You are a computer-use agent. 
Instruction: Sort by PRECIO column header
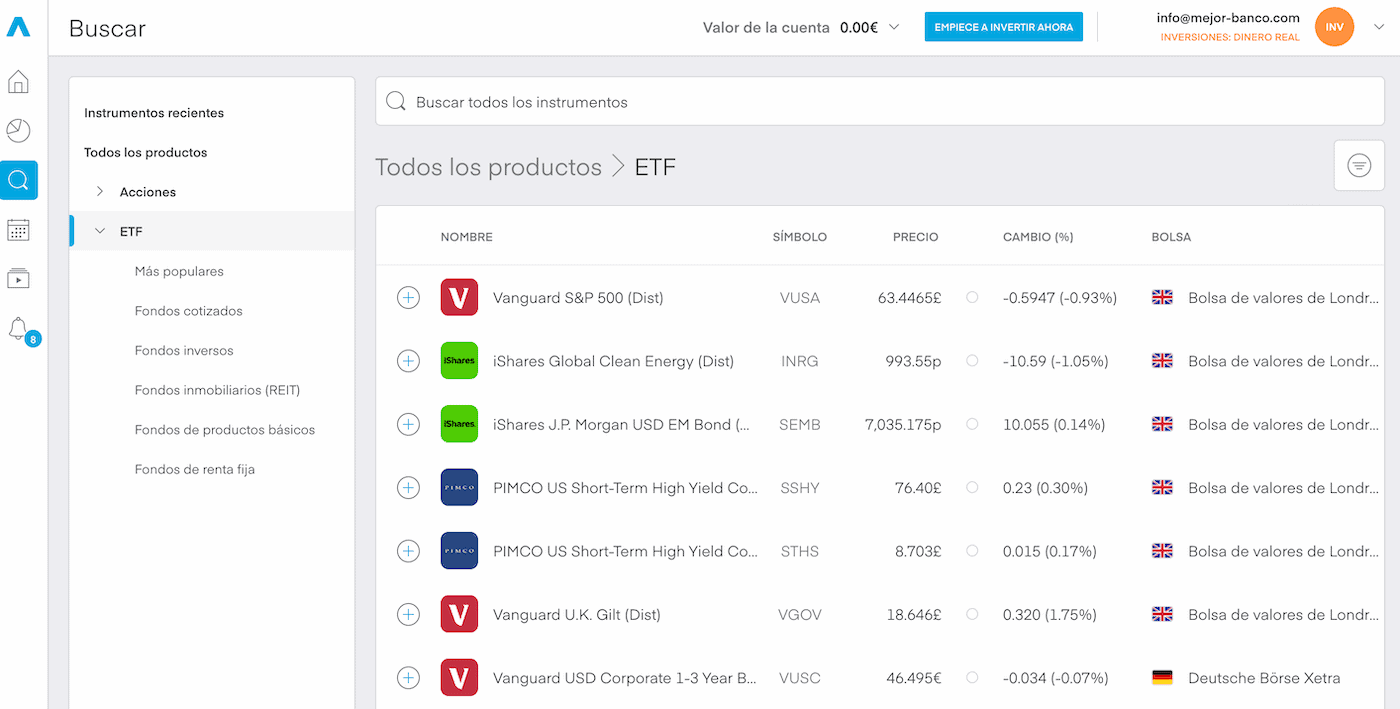tap(916, 237)
